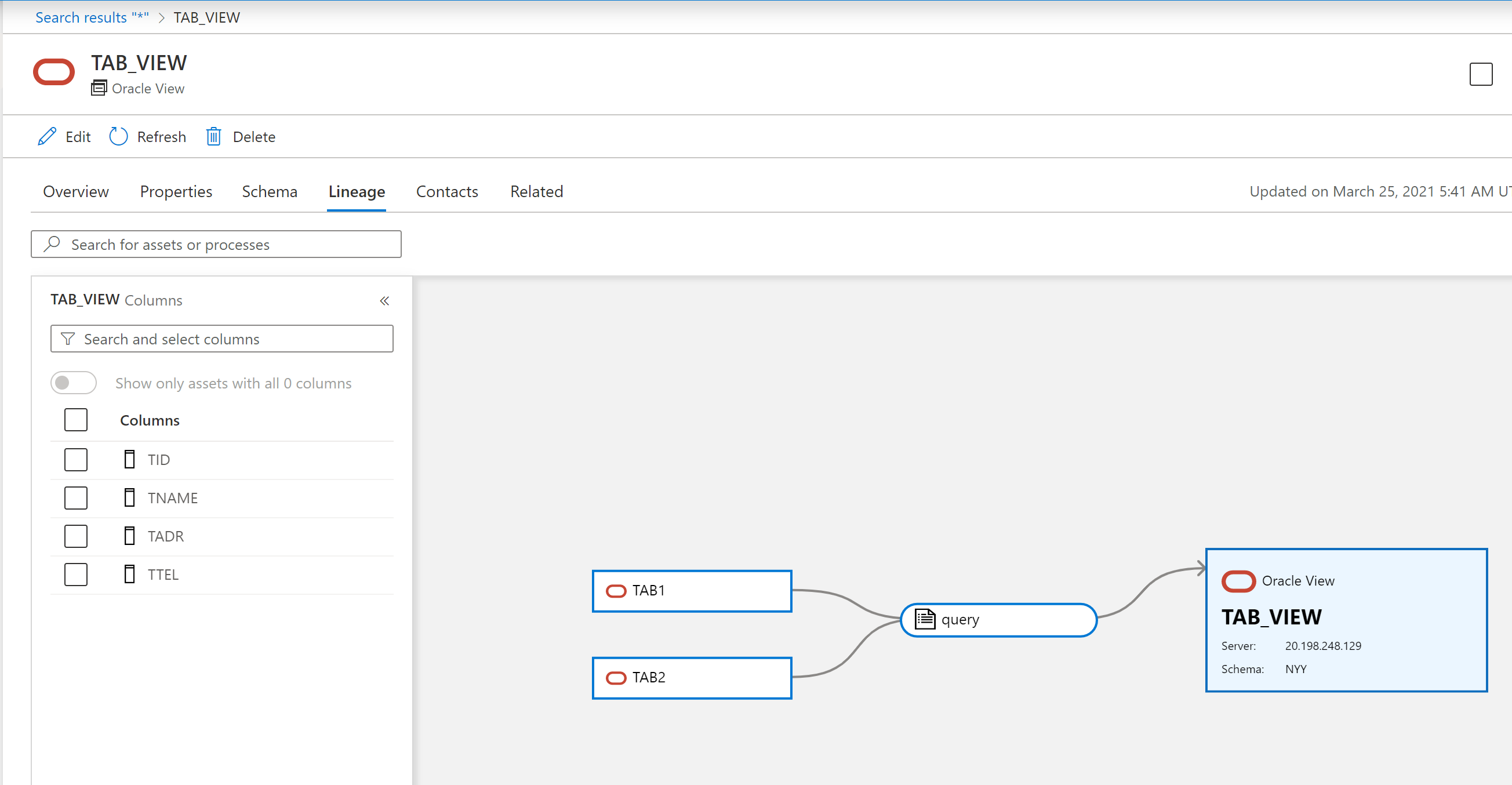Click the Edit pencil icon
The image size is (1512, 785).
pos(46,136)
